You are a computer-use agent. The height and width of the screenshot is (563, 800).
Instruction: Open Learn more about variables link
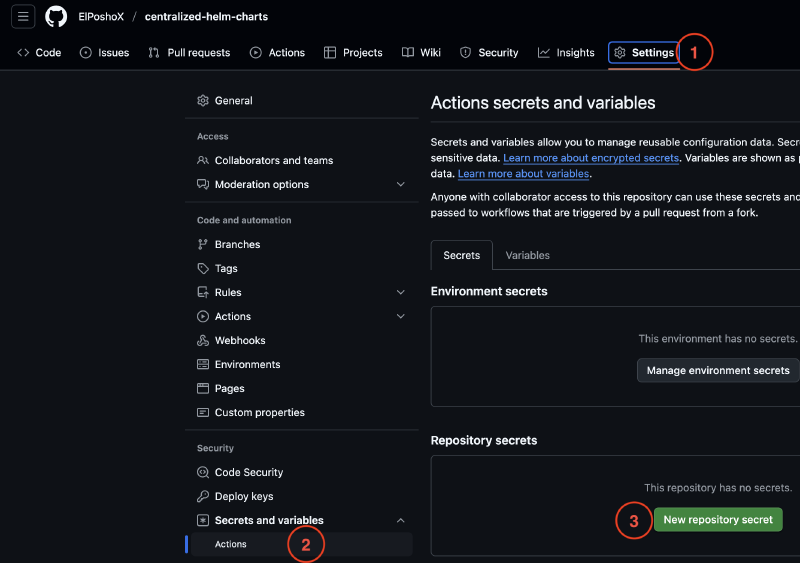(523, 174)
